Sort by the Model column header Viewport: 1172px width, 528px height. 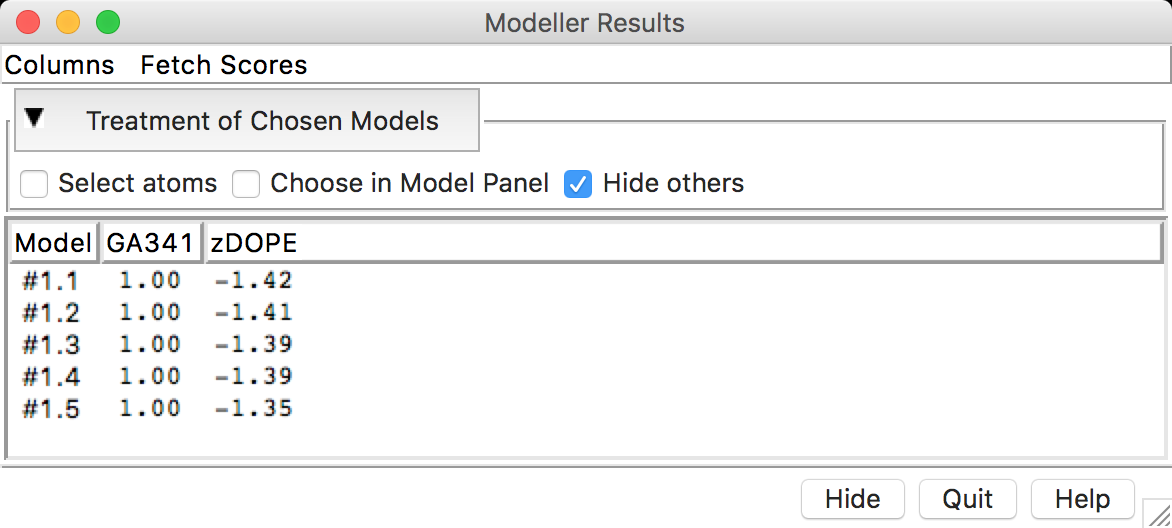tap(54, 243)
